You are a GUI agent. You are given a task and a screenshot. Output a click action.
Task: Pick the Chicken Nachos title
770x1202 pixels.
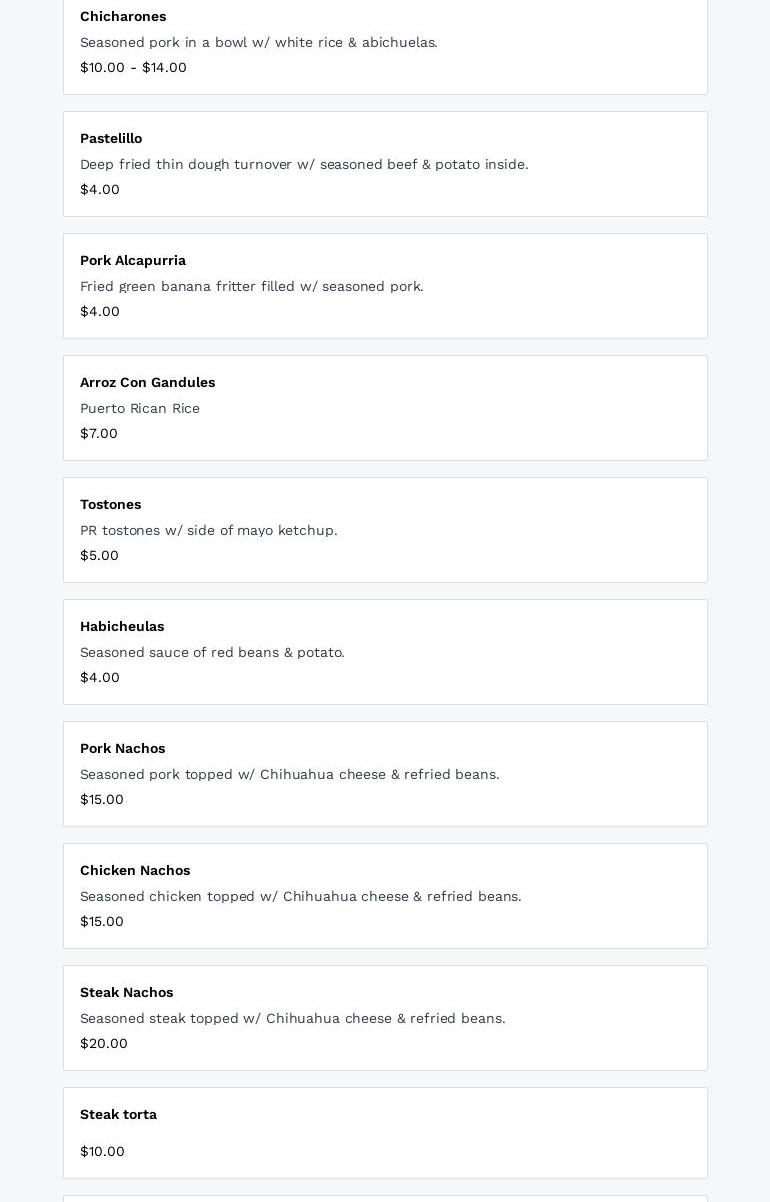pyautogui.click(x=135, y=871)
